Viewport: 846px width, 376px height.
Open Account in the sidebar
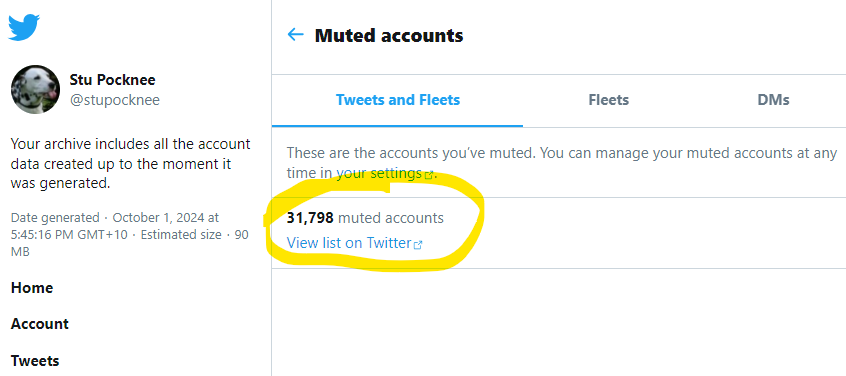[x=40, y=324]
